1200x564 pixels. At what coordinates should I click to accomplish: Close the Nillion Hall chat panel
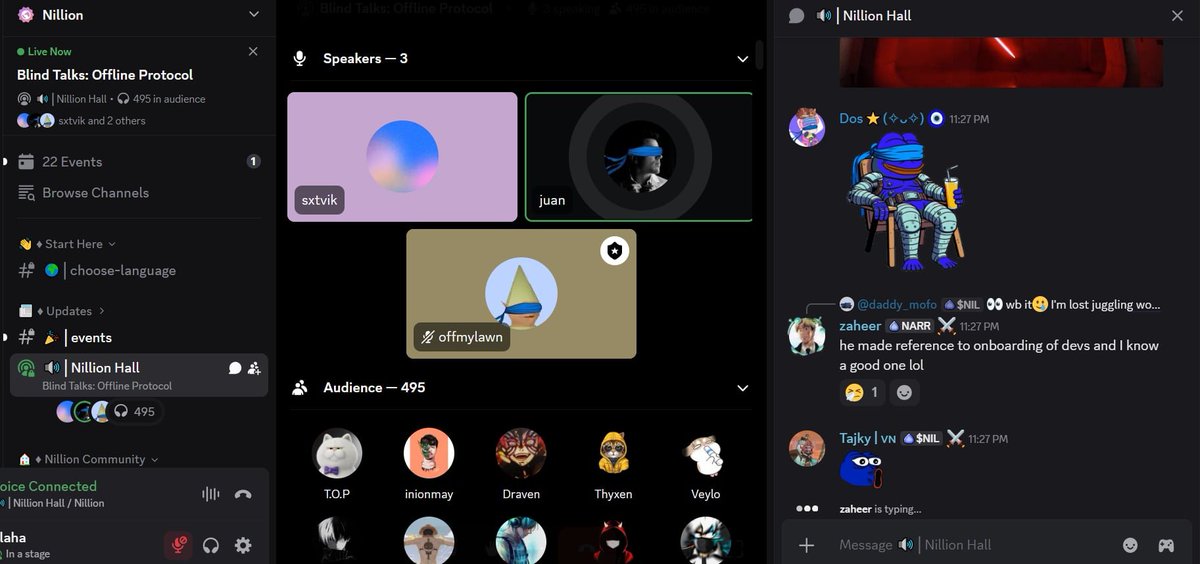tap(1177, 16)
